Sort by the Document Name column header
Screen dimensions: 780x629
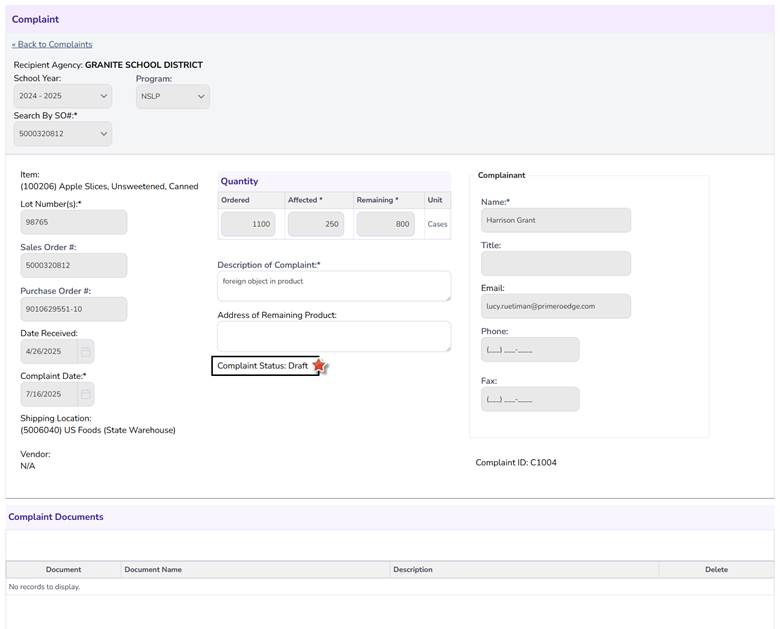[153, 569]
